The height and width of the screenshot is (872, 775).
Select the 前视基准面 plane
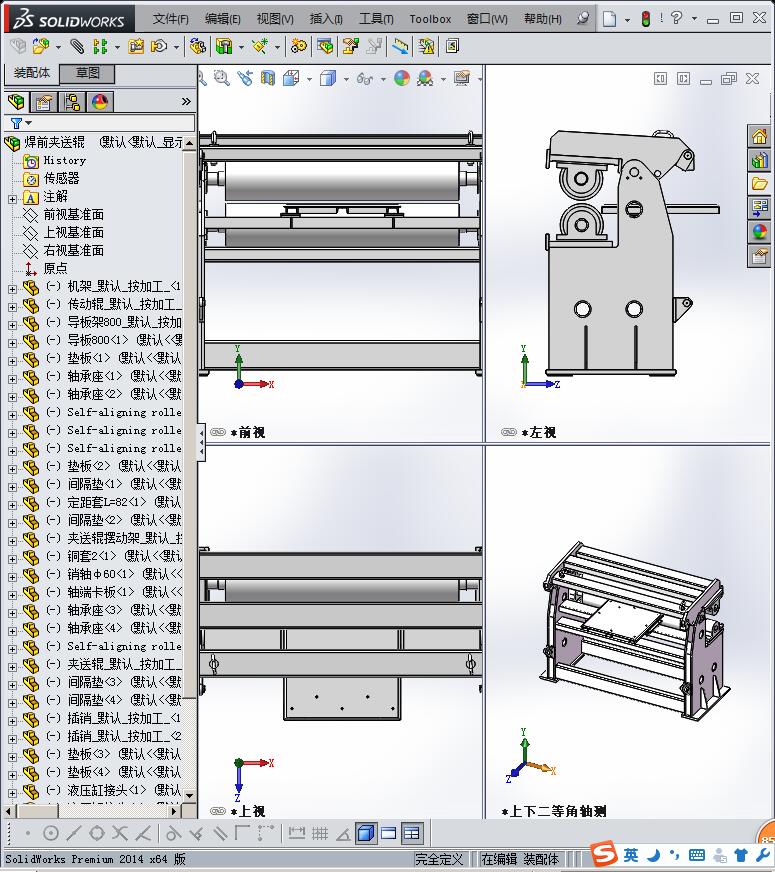pos(74,214)
